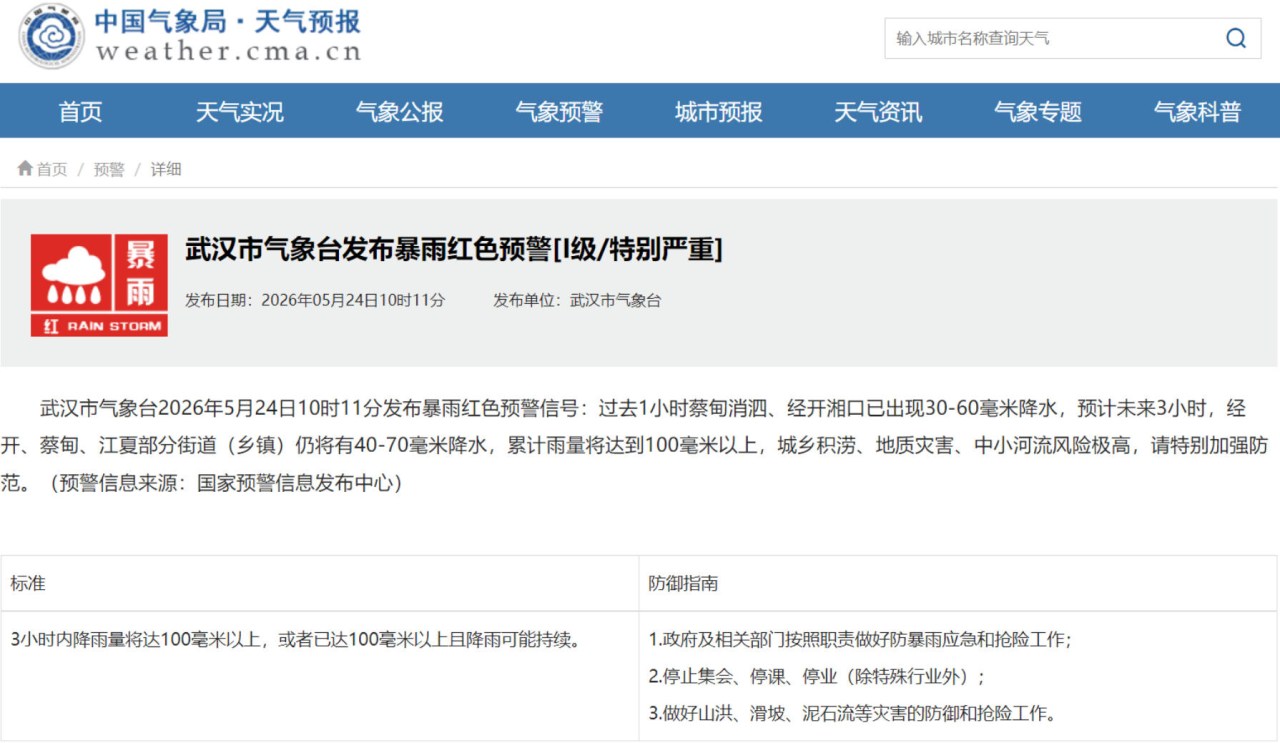Click the 中国气象局·天气预报 site title
The height and width of the screenshot is (743, 1280).
[x=228, y=21]
